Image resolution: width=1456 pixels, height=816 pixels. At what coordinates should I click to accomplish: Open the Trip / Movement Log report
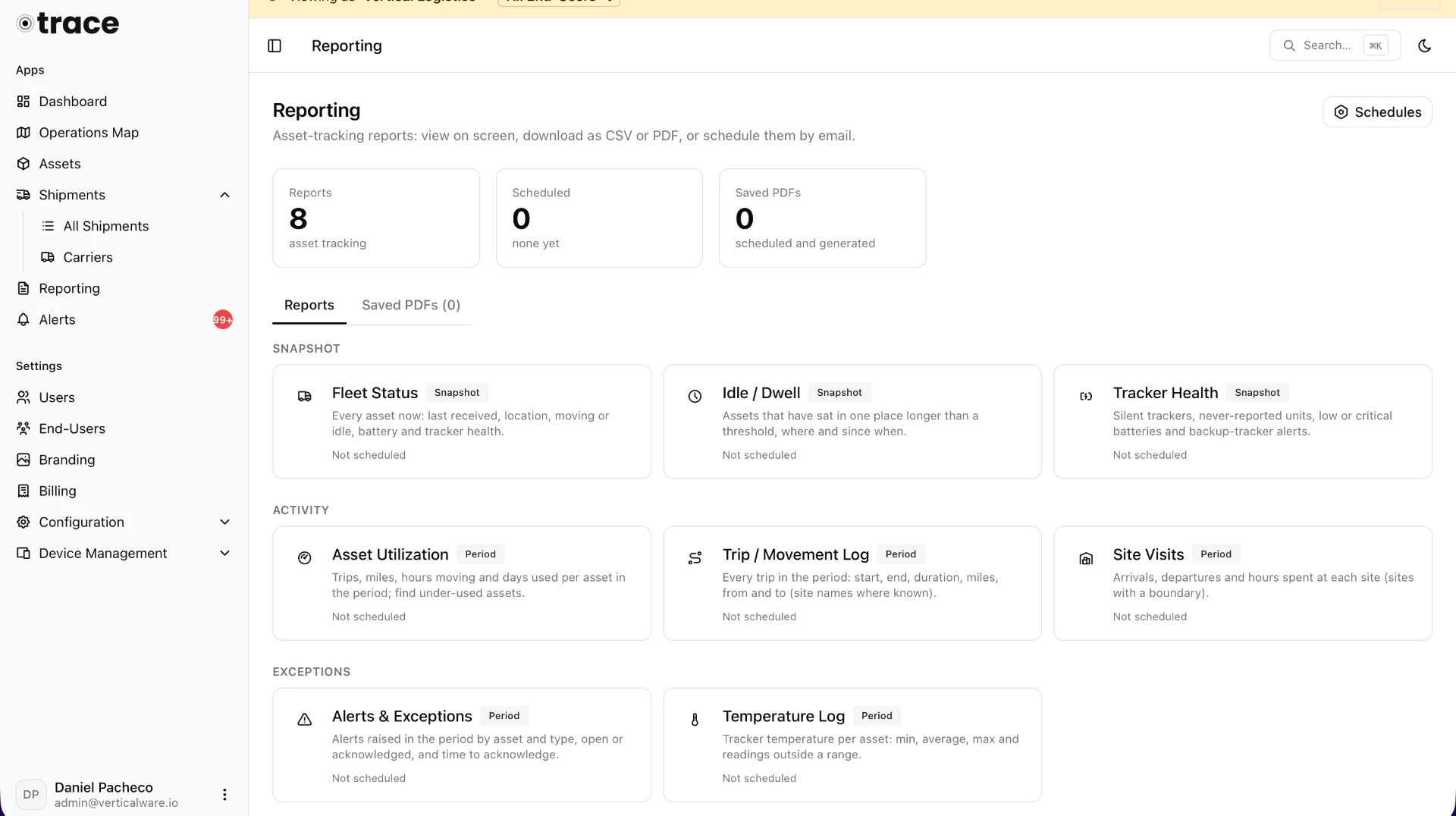pyautogui.click(x=852, y=583)
